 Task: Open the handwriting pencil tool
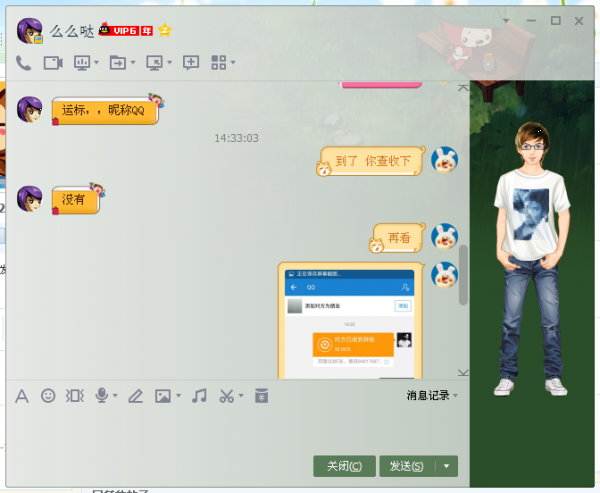point(135,396)
